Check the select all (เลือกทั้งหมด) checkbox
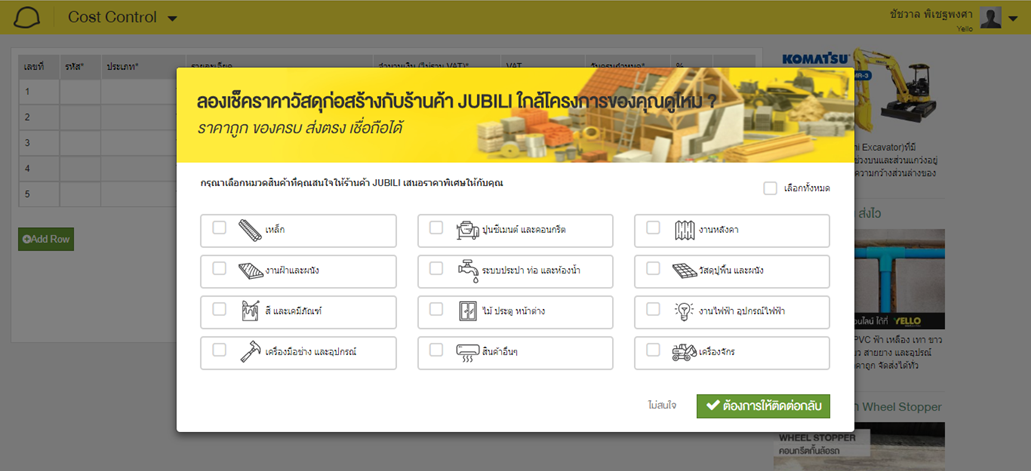Screen dimensions: 1031x471 [x=769, y=188]
